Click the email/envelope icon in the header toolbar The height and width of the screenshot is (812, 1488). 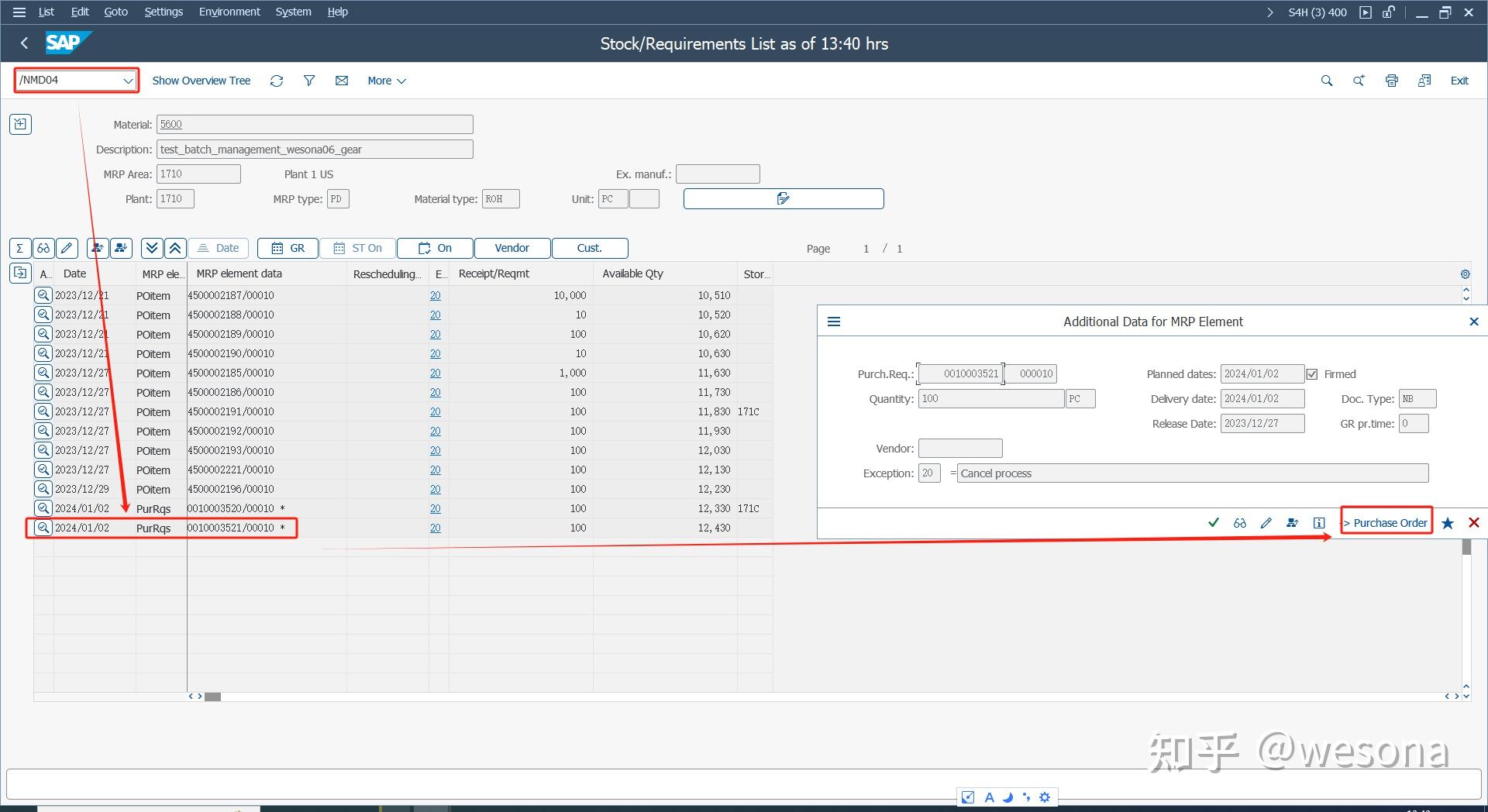[x=342, y=81]
